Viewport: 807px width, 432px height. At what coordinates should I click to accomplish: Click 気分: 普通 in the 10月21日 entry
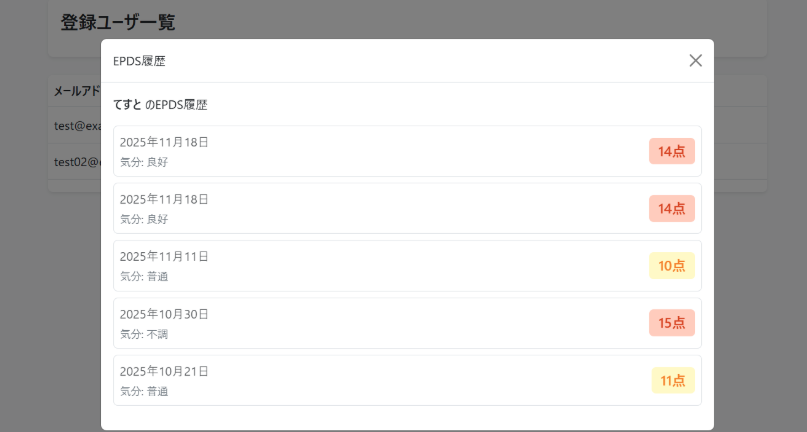144,391
